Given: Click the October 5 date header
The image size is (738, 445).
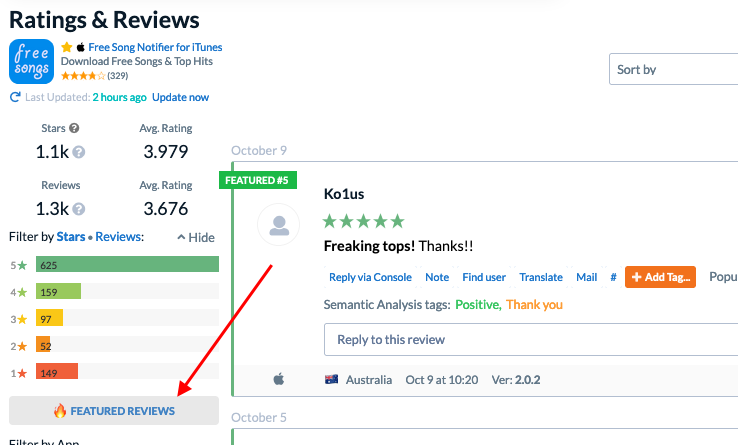Looking at the screenshot, I should [x=259, y=418].
